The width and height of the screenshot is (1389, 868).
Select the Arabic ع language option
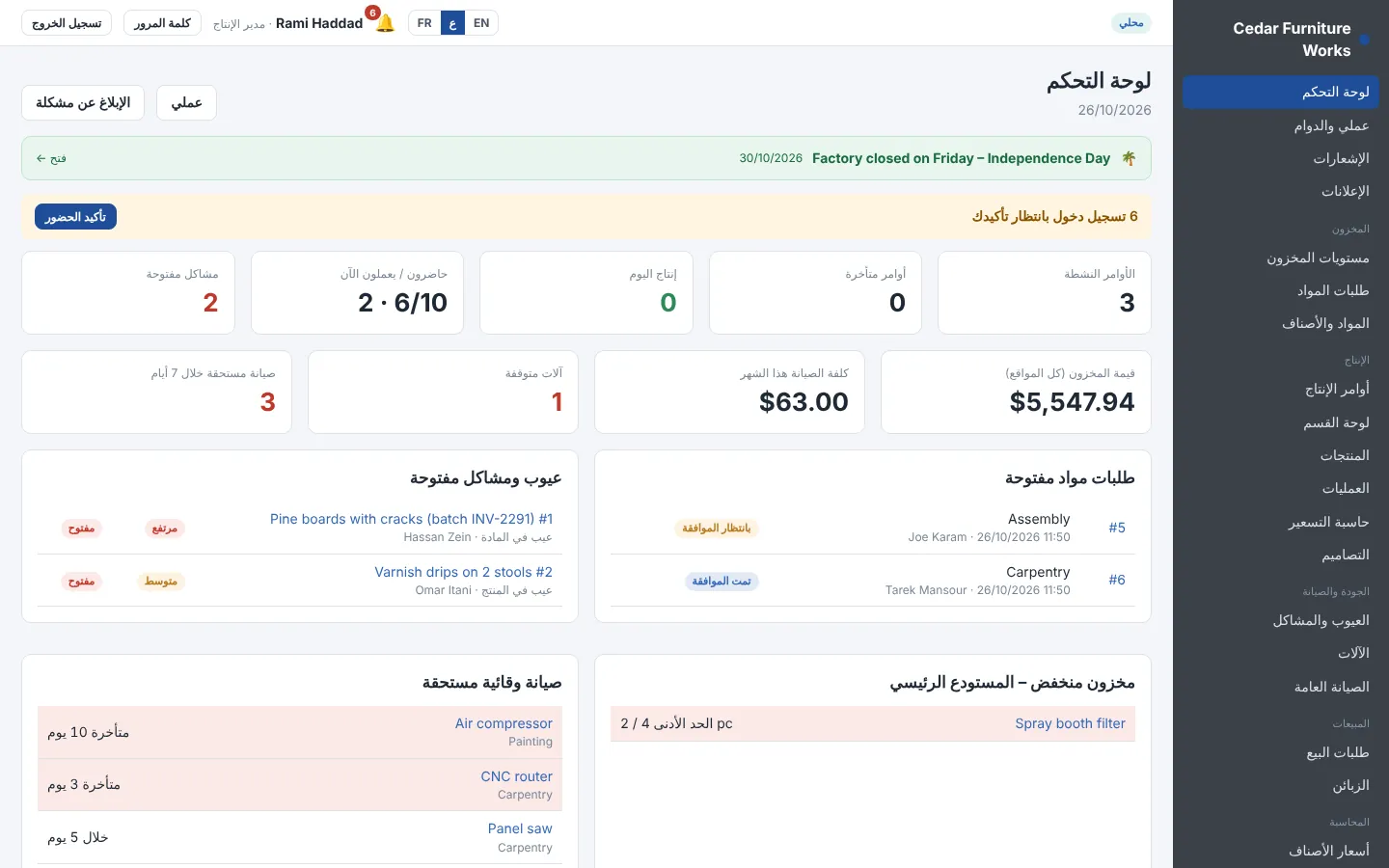click(452, 23)
